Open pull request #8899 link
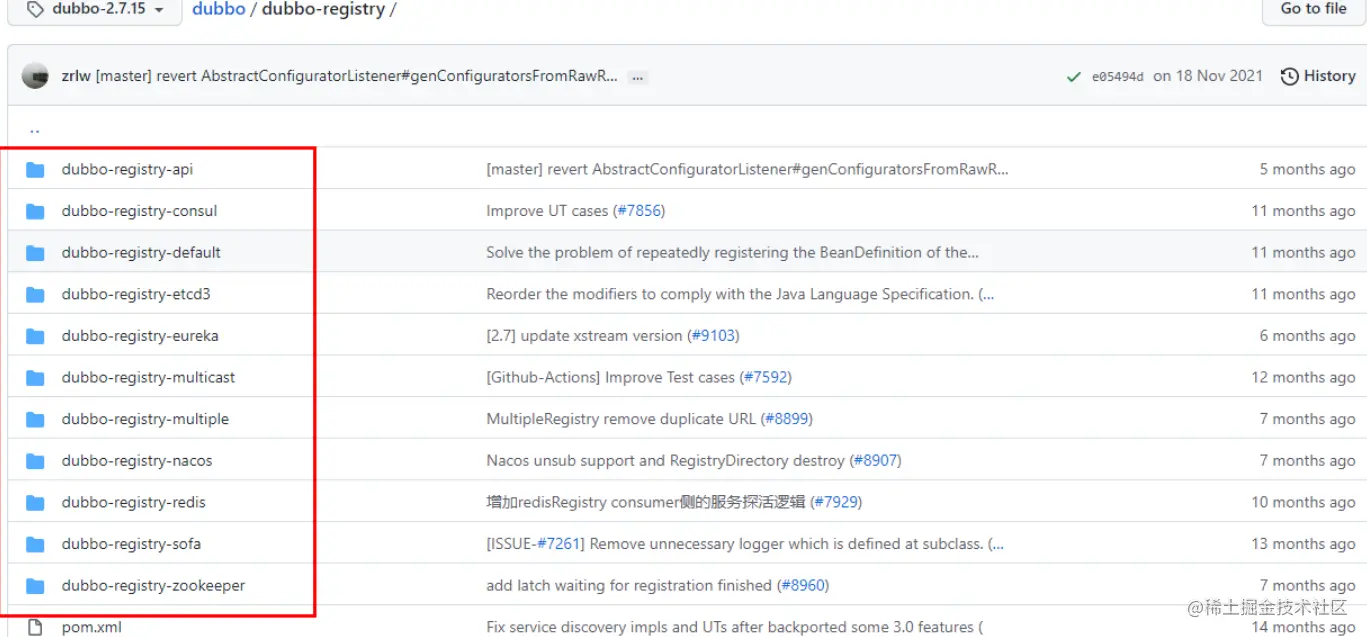Image resolution: width=1367 pixels, height=637 pixels. 786,419
